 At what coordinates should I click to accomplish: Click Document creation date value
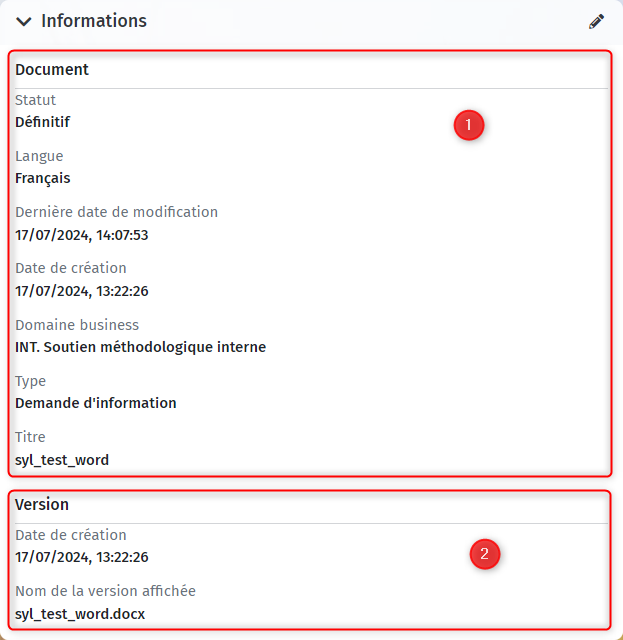click(x=82, y=291)
